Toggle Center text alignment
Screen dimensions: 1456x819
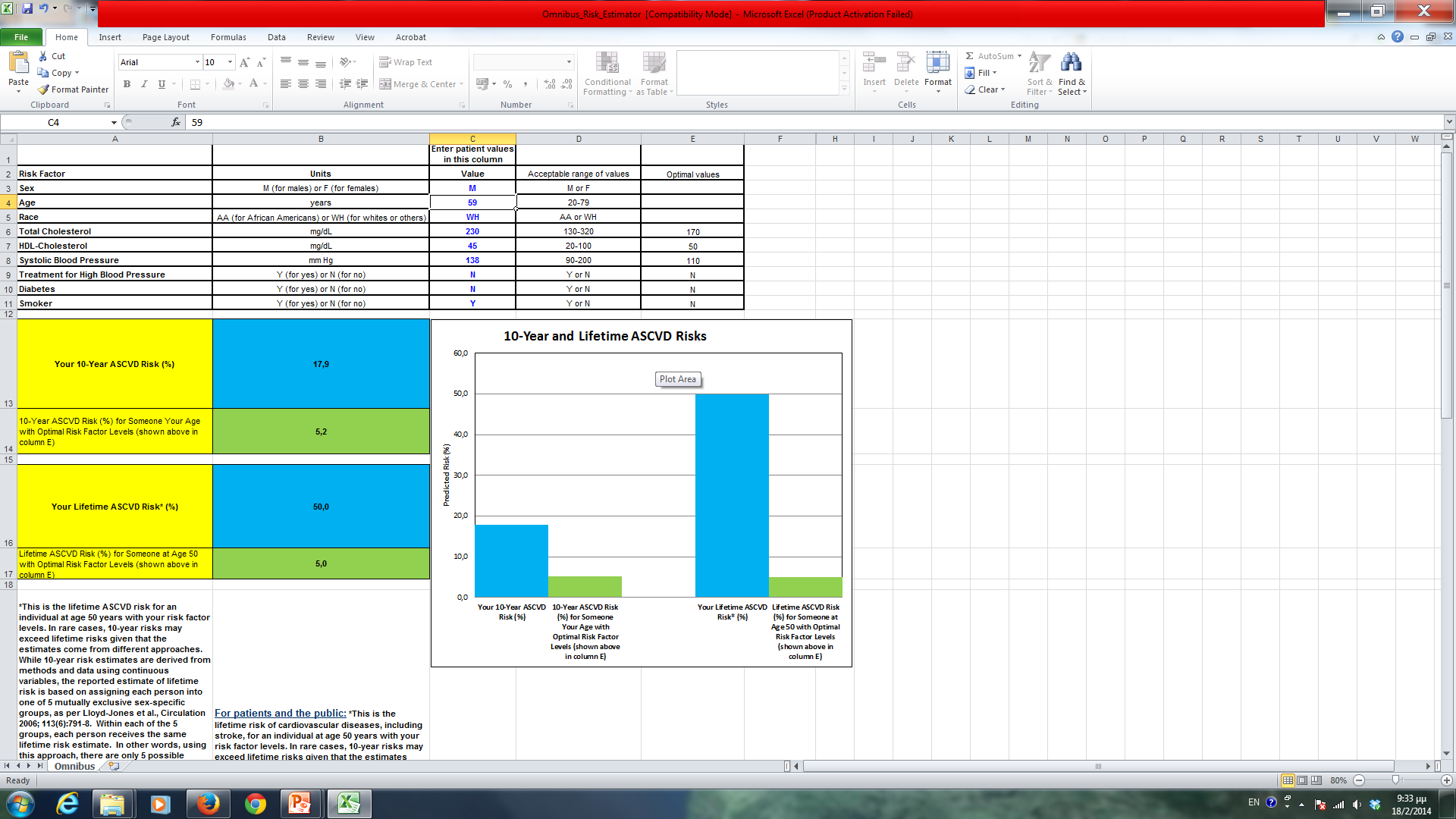(303, 84)
